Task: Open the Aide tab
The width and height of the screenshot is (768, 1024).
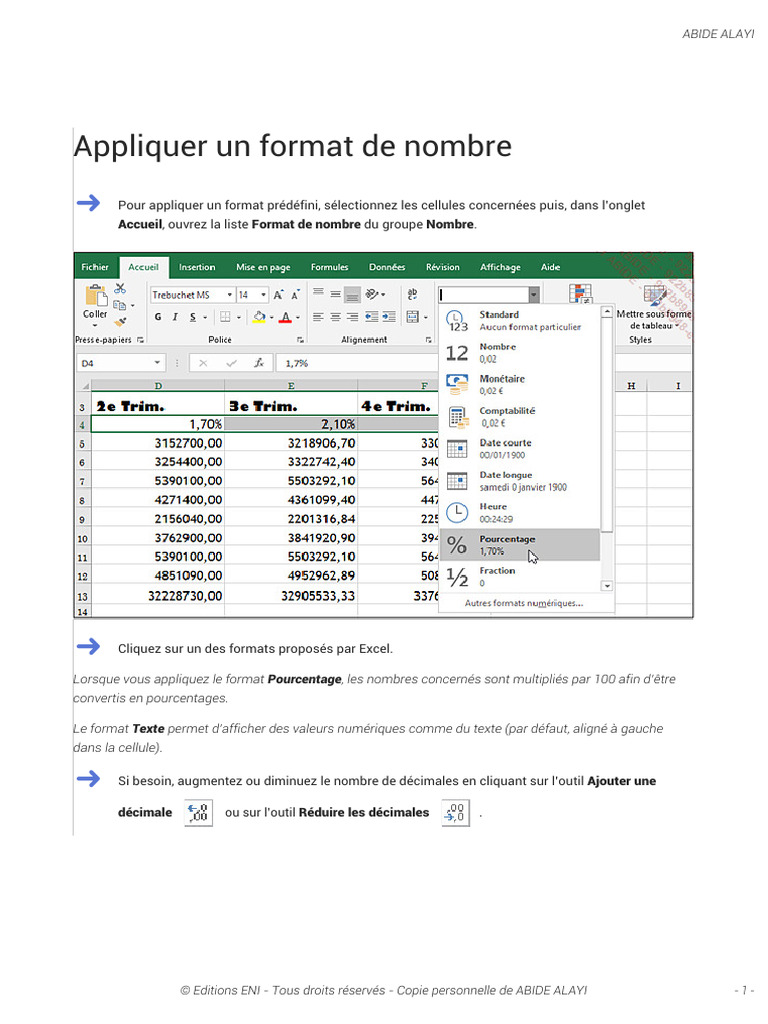Action: pyautogui.click(x=550, y=267)
